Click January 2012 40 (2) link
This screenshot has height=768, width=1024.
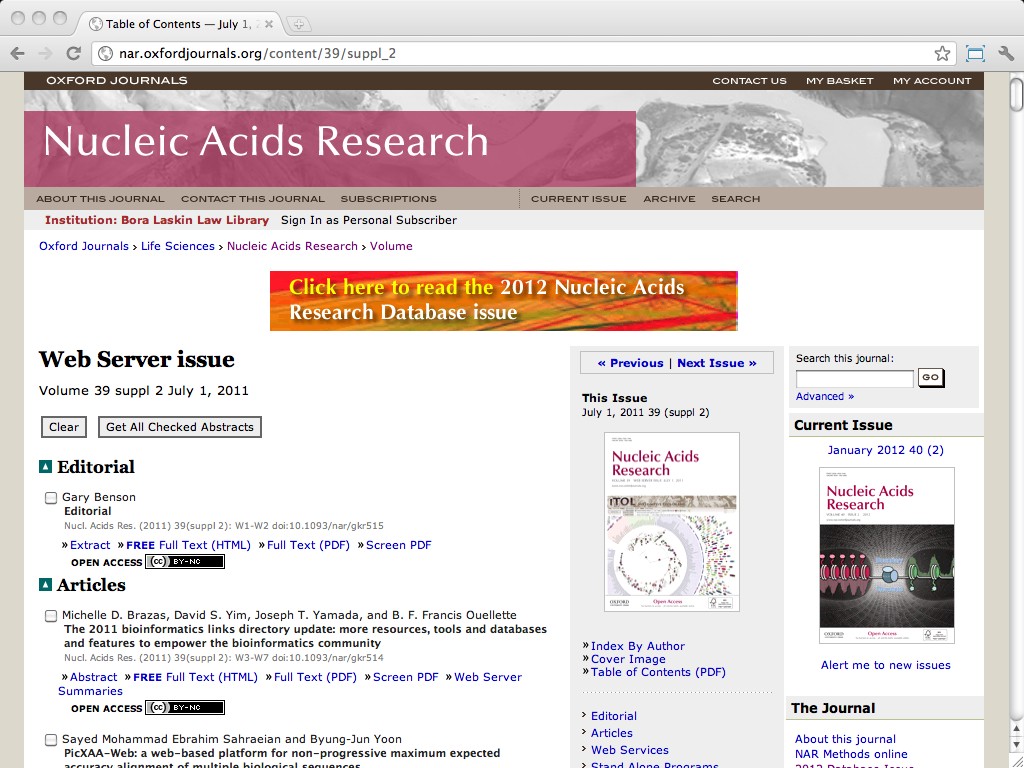(886, 450)
